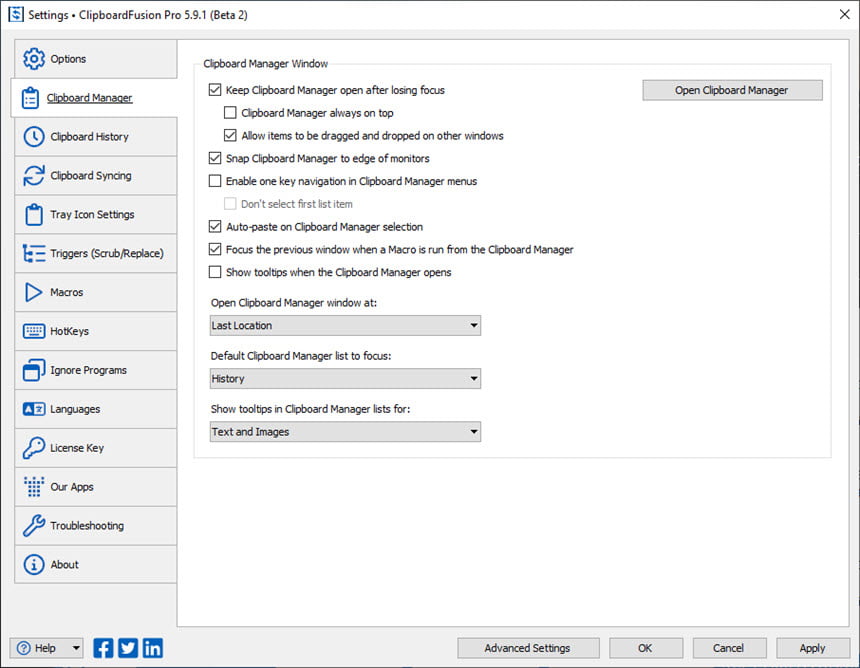Toggle Auto-paste on Clipboard Manager selection
This screenshot has height=668, width=860.
pos(215,227)
